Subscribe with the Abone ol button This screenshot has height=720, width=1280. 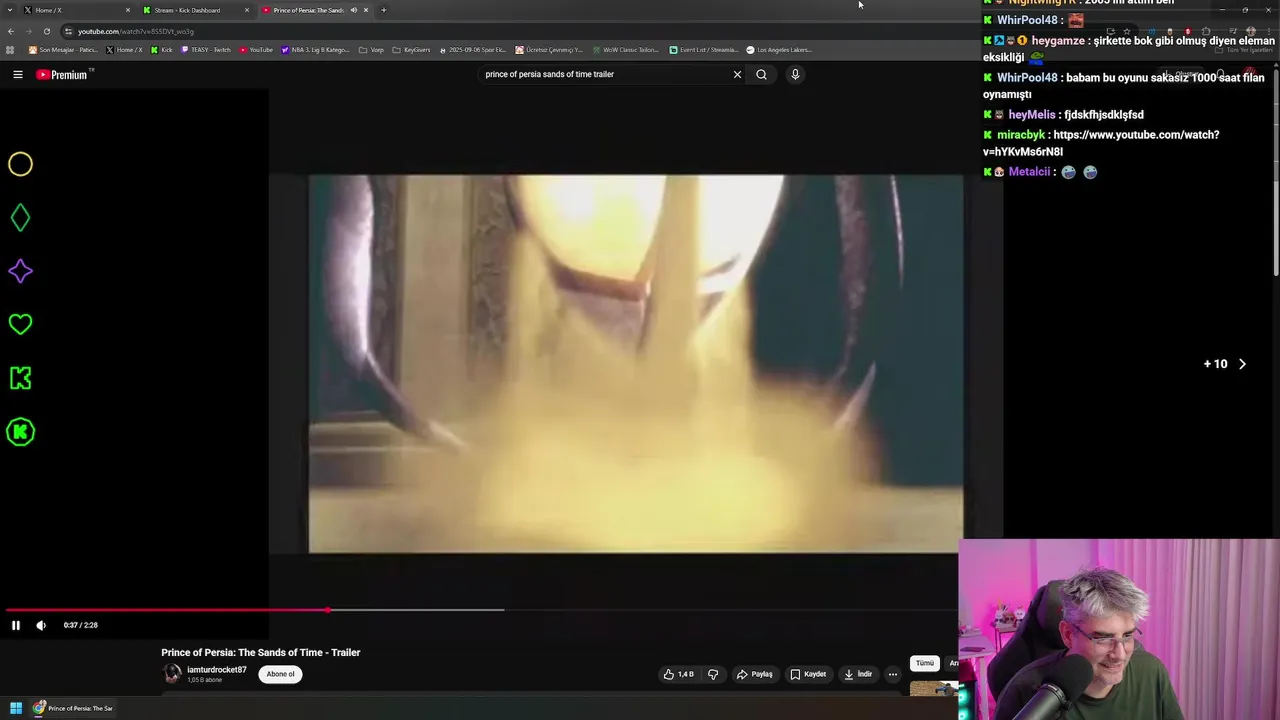(280, 674)
